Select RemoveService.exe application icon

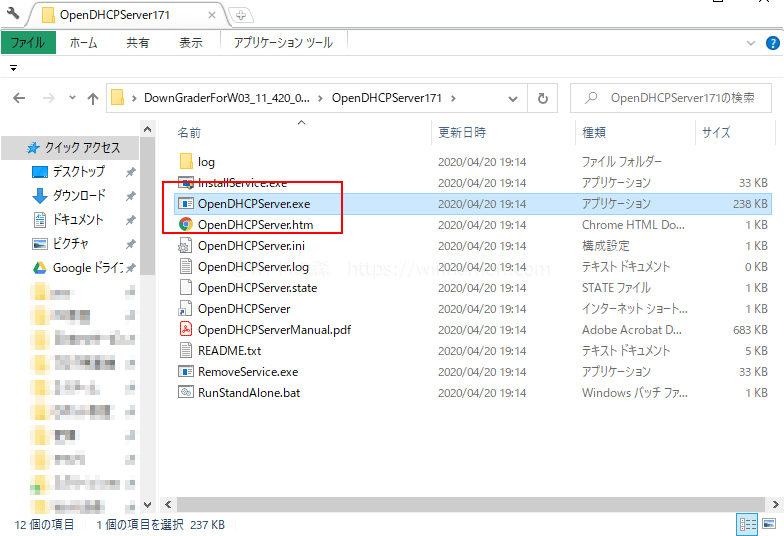[186, 372]
